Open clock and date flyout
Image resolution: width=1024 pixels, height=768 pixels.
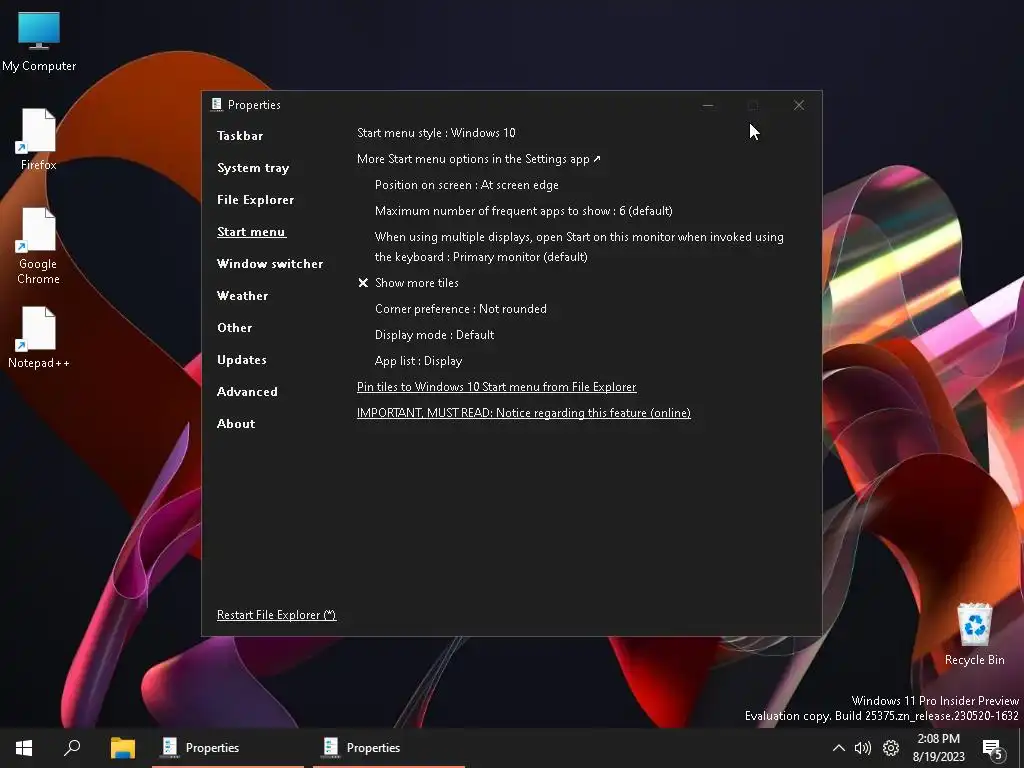pos(938,748)
